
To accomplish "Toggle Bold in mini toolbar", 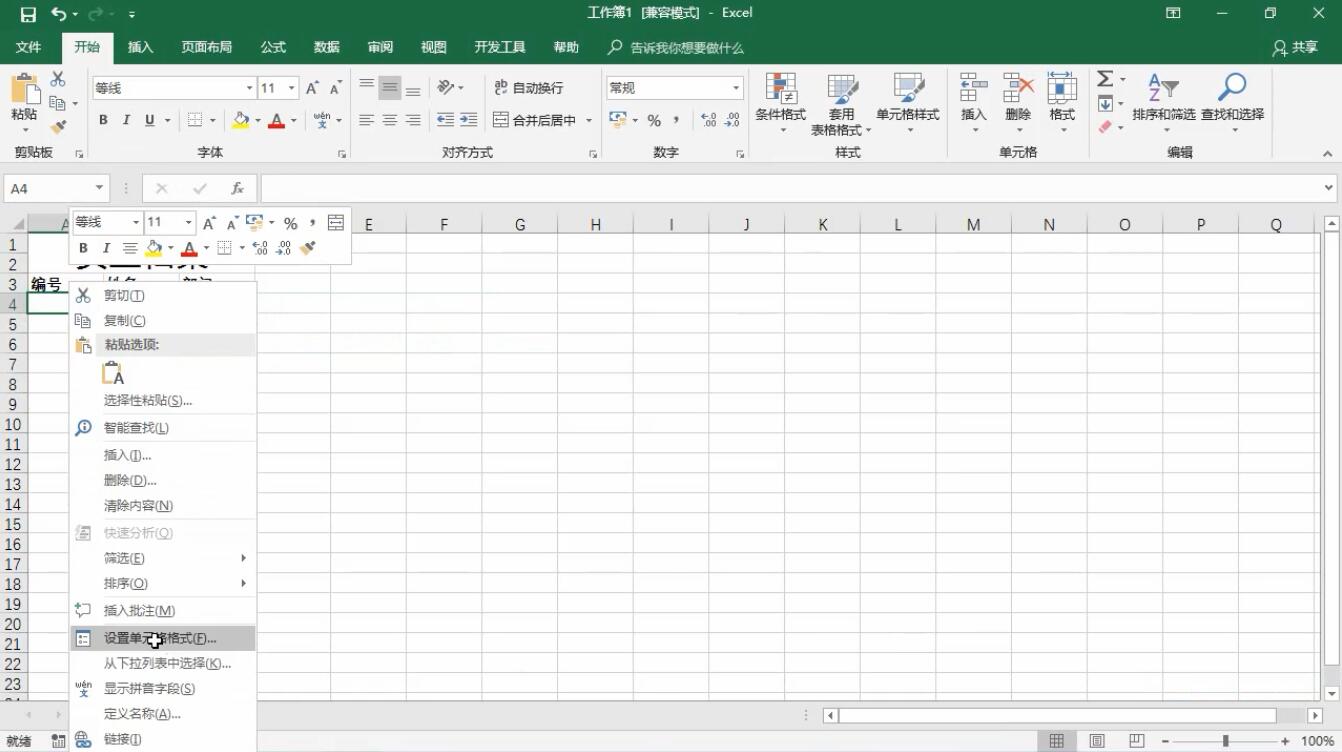I will [83, 248].
